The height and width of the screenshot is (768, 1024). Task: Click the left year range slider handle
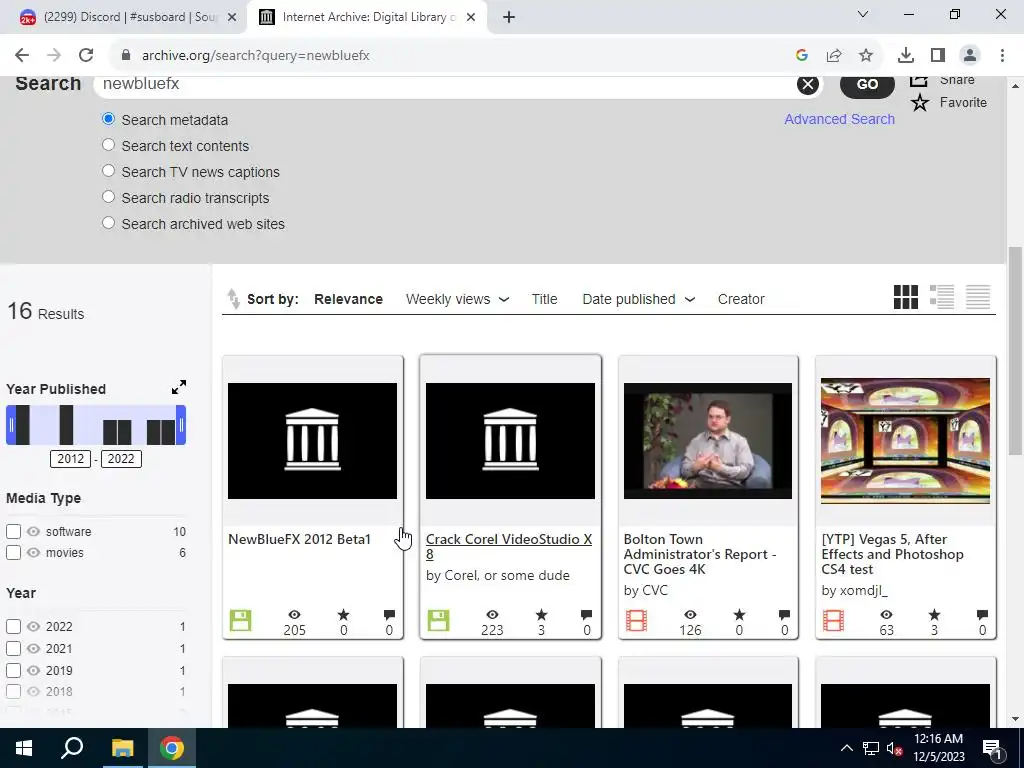10,425
